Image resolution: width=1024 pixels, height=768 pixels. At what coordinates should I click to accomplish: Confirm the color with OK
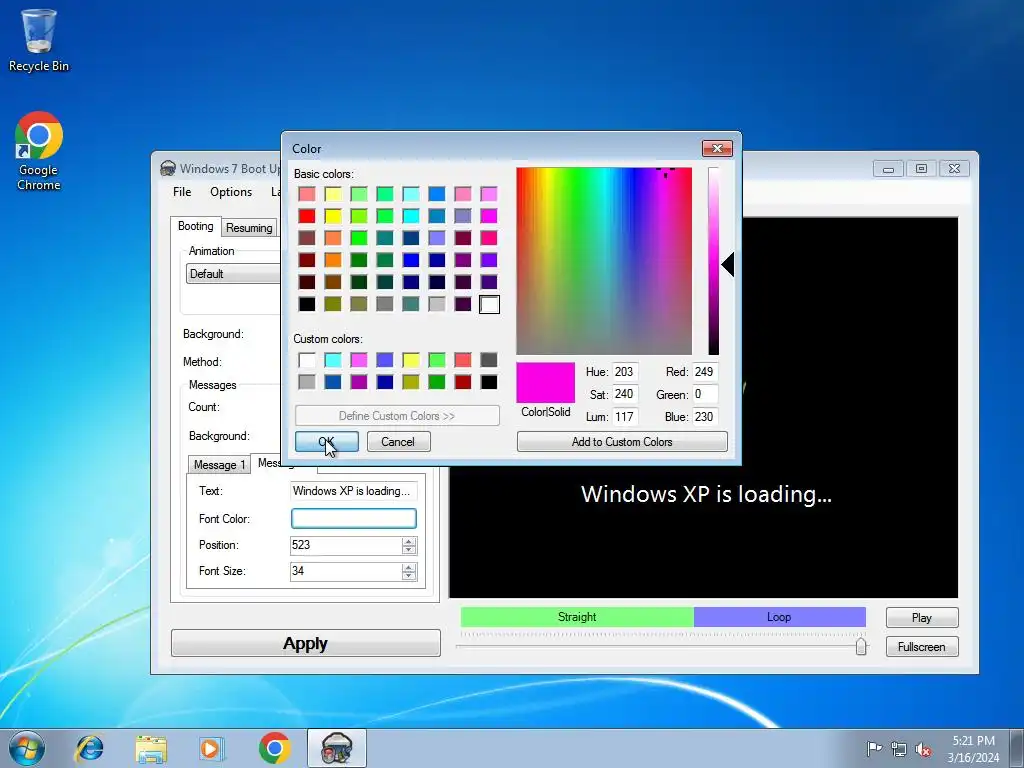(327, 441)
